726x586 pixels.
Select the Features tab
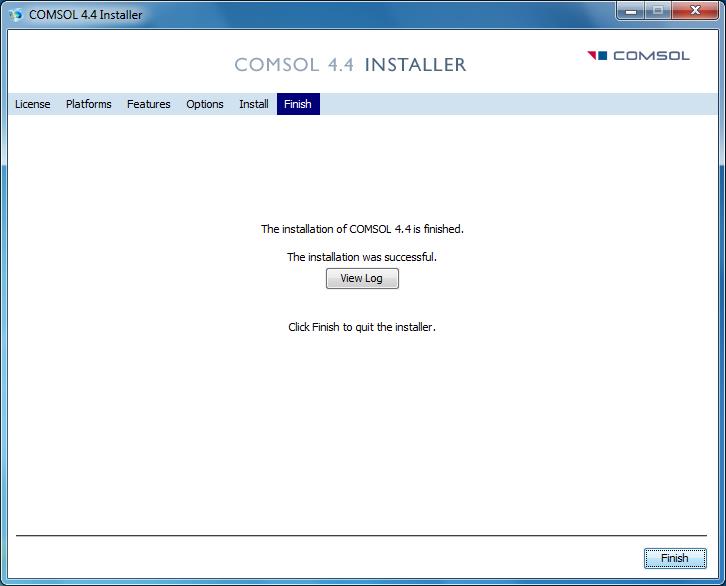tap(148, 104)
